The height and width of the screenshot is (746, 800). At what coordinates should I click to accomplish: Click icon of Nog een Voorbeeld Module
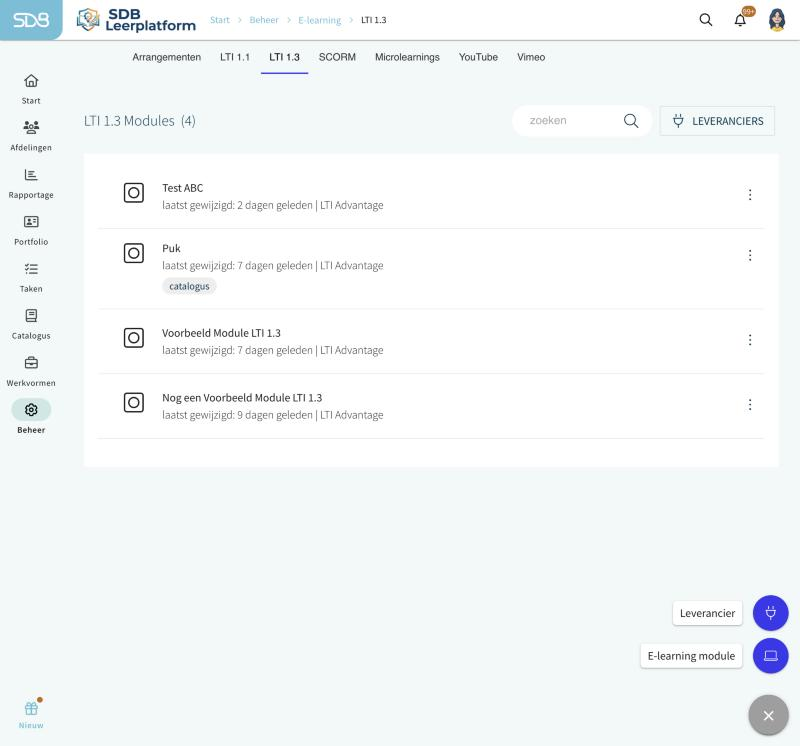134,403
